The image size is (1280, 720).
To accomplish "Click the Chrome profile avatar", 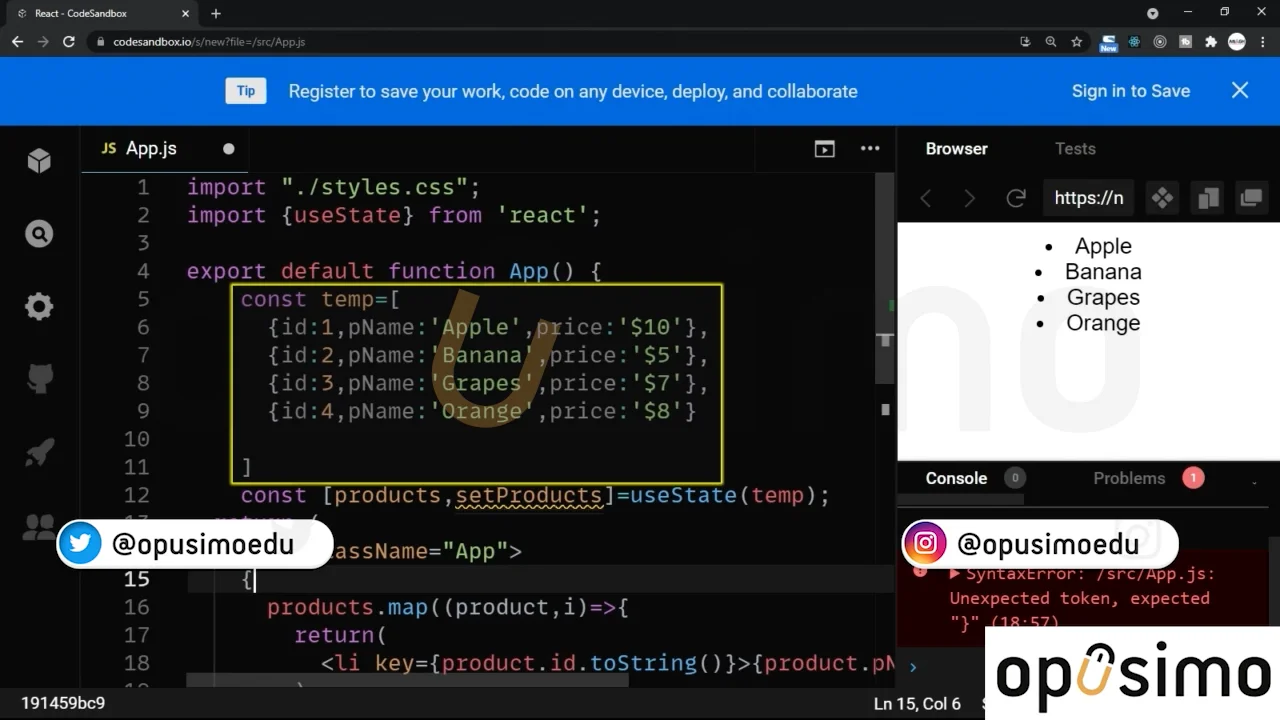I will coord(1237,42).
